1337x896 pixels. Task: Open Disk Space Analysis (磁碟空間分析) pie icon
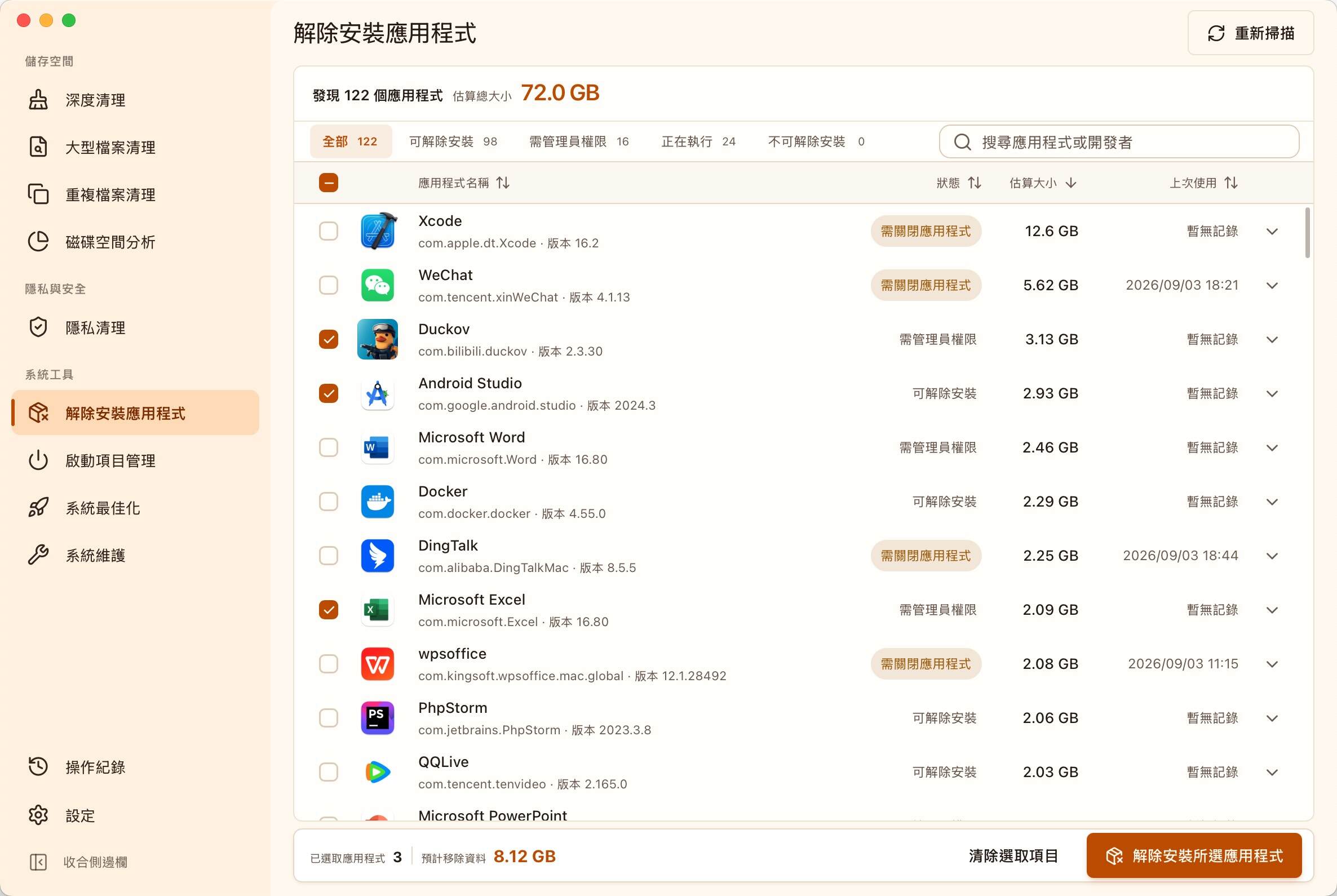click(x=38, y=242)
